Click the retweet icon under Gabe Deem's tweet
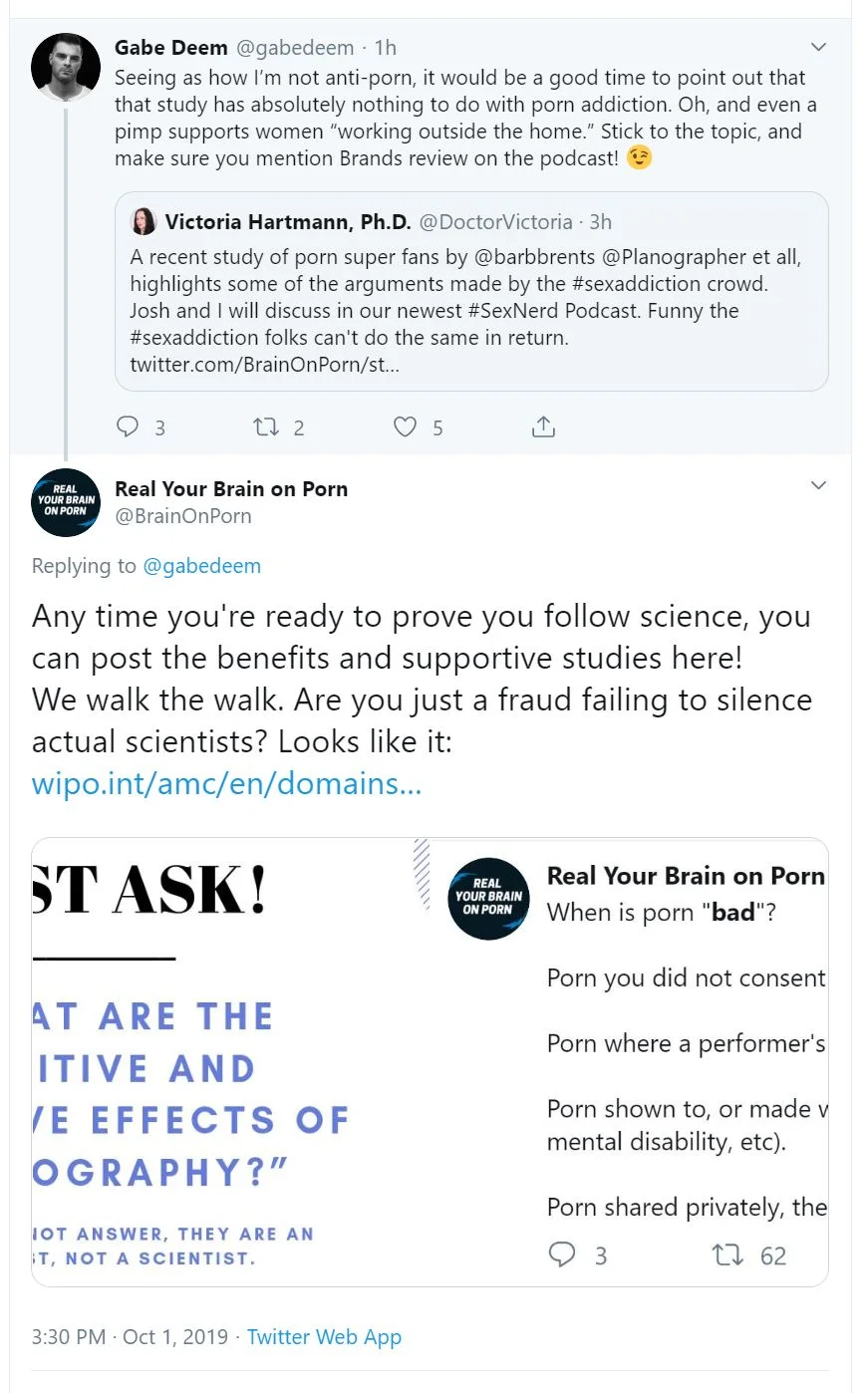The height and width of the screenshot is (1393, 868). pyautogui.click(x=266, y=427)
